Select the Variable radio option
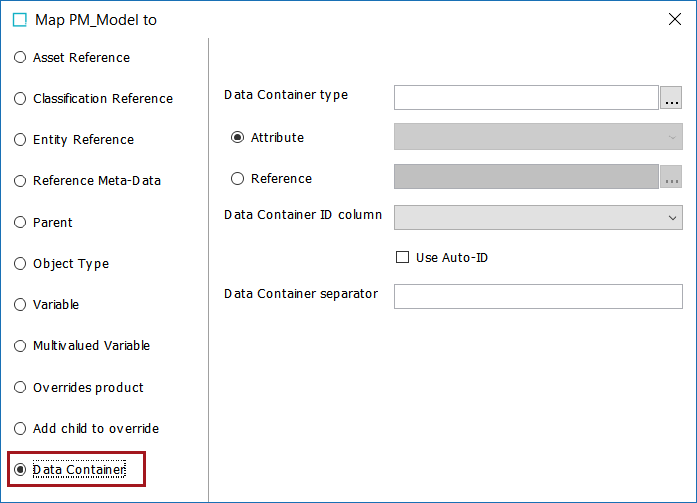 click(20, 305)
